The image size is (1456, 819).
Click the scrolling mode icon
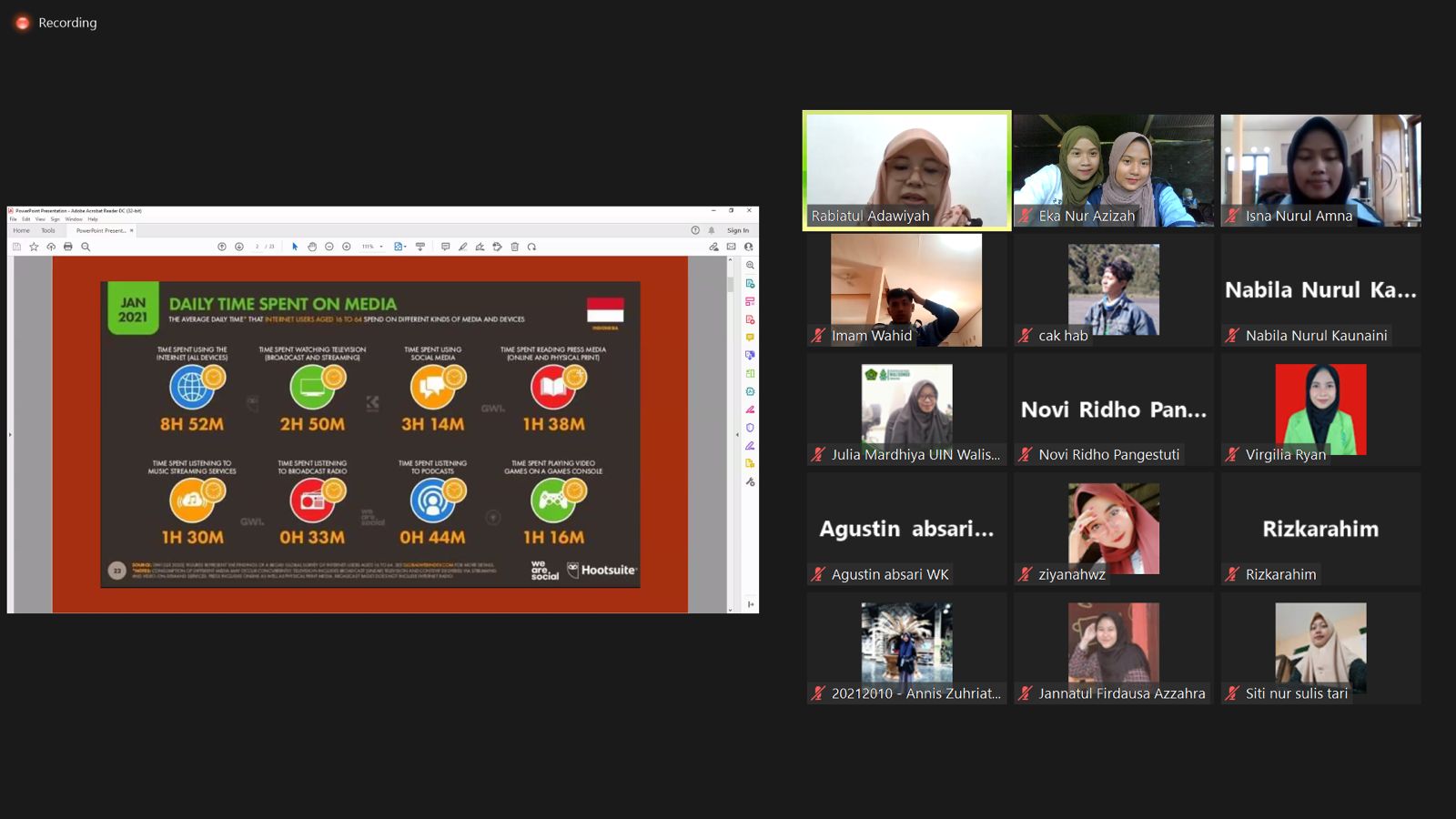[x=420, y=247]
